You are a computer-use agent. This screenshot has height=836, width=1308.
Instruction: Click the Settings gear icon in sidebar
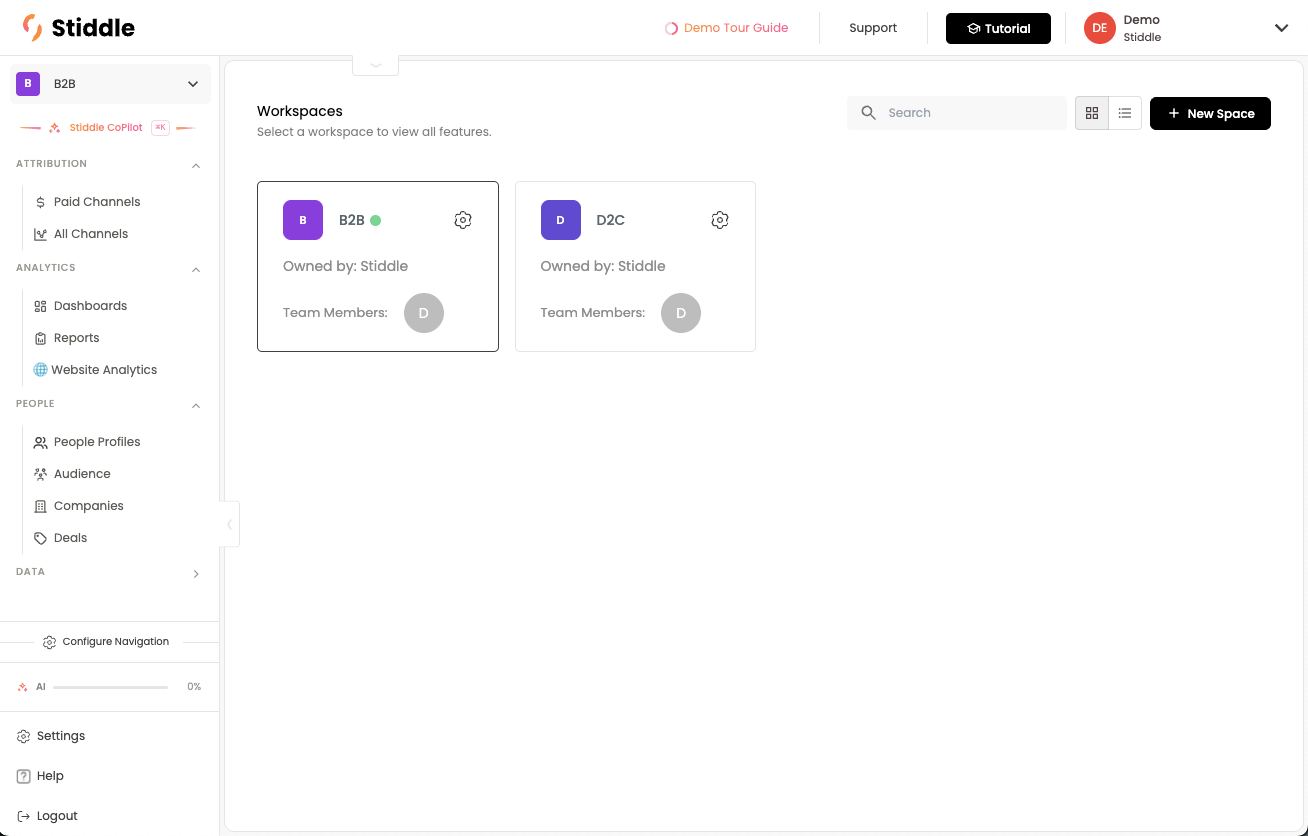[24, 736]
